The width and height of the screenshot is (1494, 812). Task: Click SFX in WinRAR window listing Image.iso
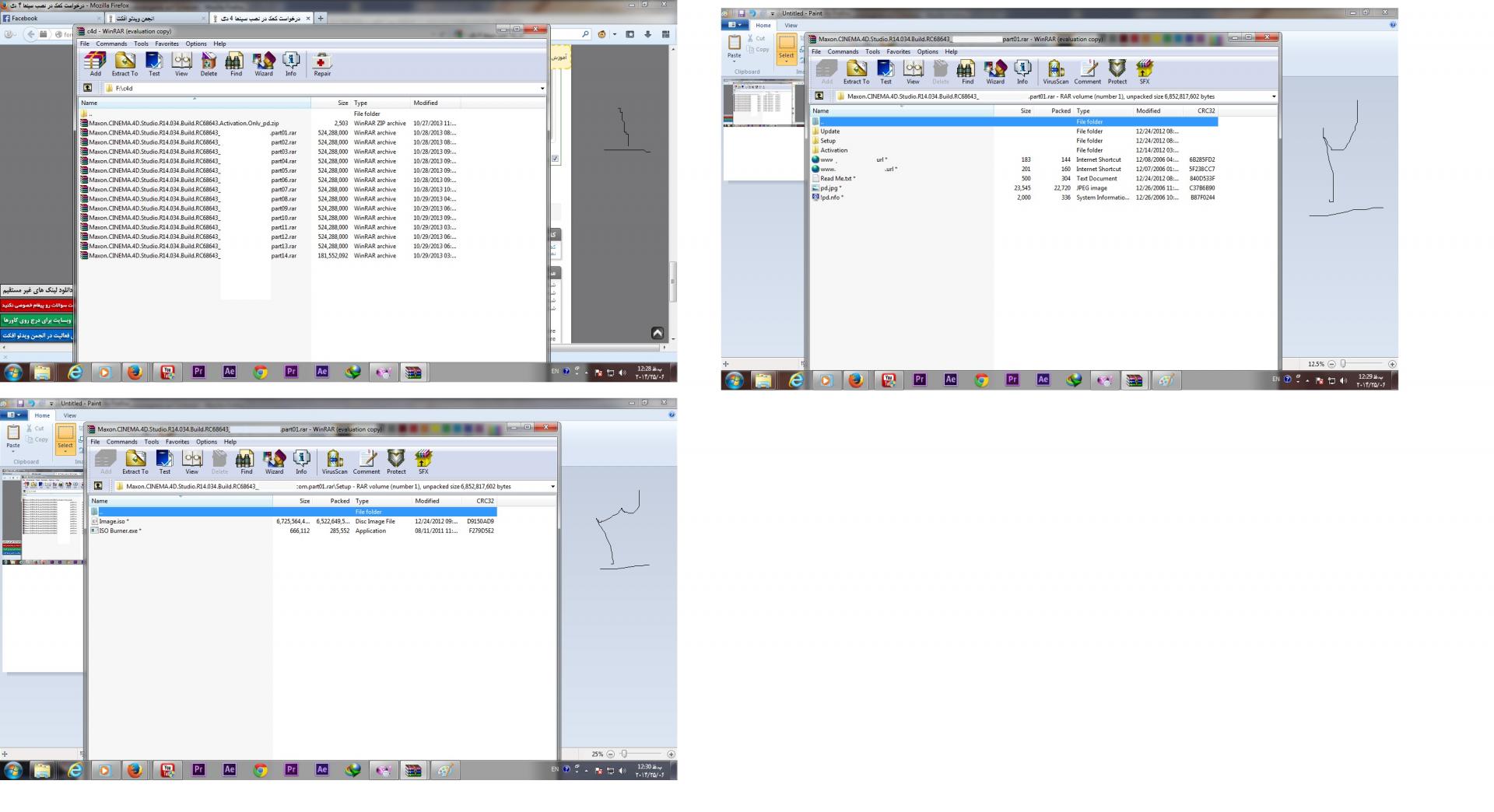click(423, 461)
